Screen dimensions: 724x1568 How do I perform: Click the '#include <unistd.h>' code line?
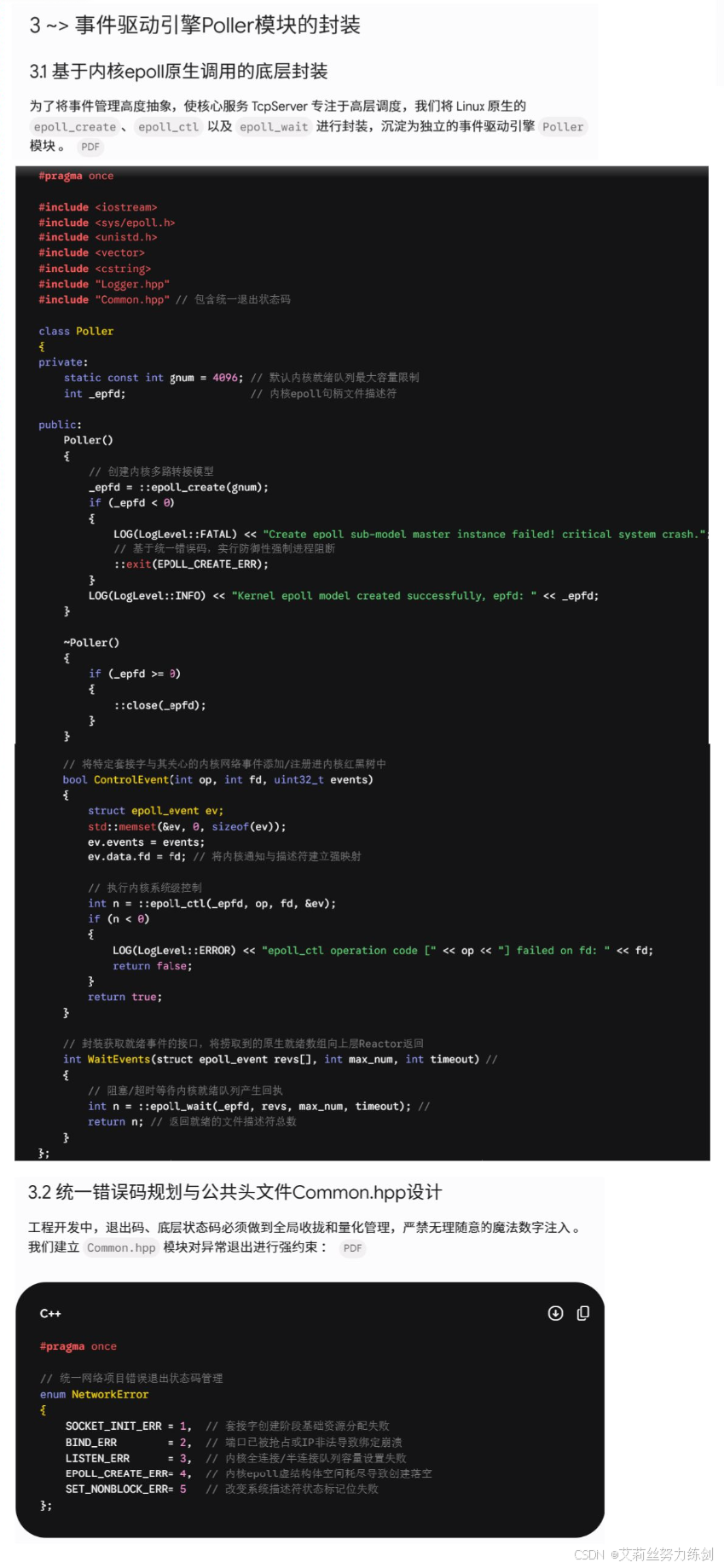pos(97,237)
